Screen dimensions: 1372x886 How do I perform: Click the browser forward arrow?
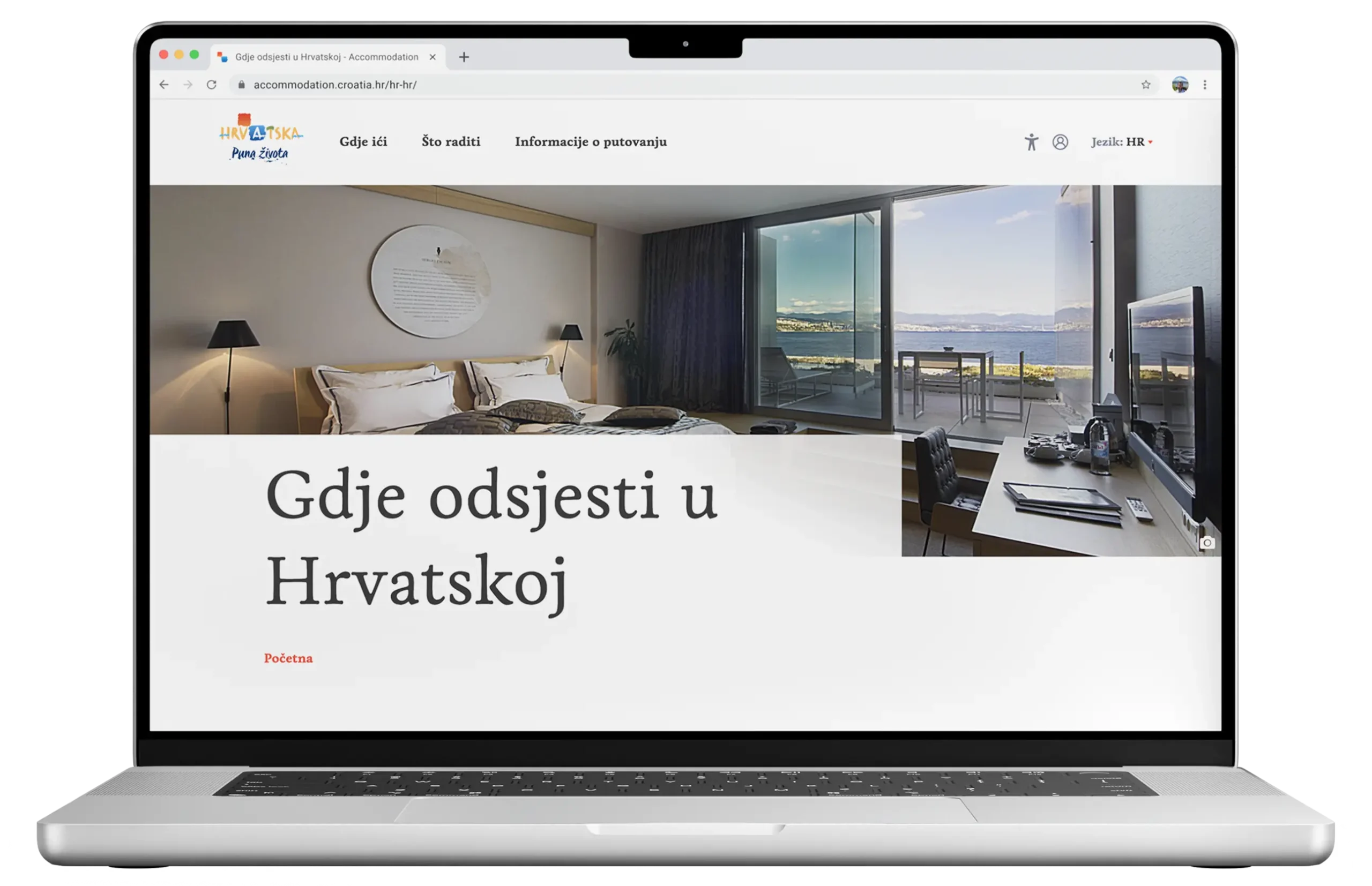pyautogui.click(x=188, y=85)
